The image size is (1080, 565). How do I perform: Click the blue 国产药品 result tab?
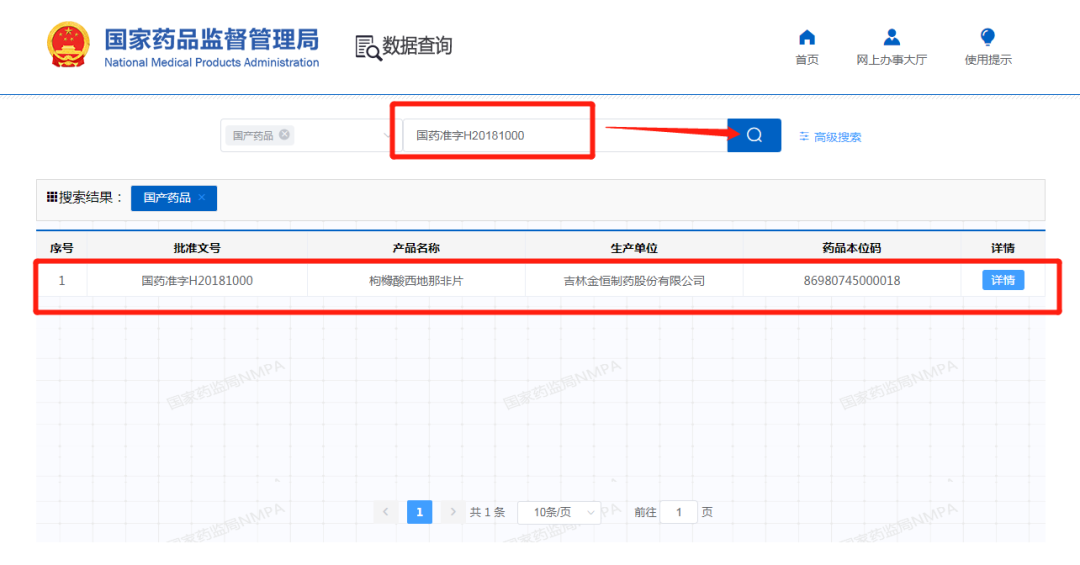(174, 198)
